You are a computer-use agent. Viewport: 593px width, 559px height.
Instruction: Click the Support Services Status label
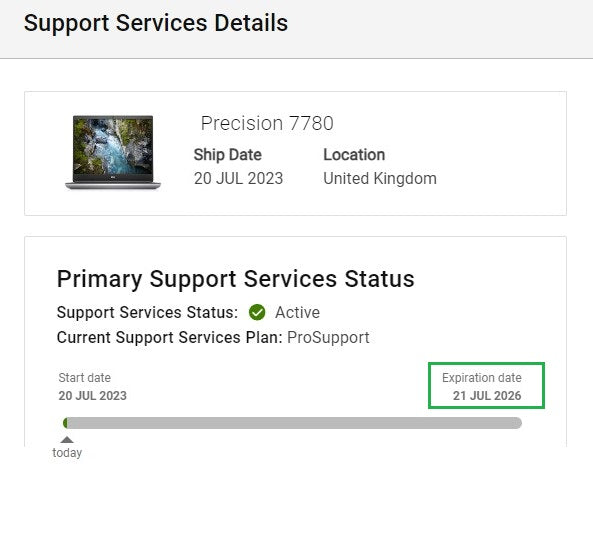[147, 312]
